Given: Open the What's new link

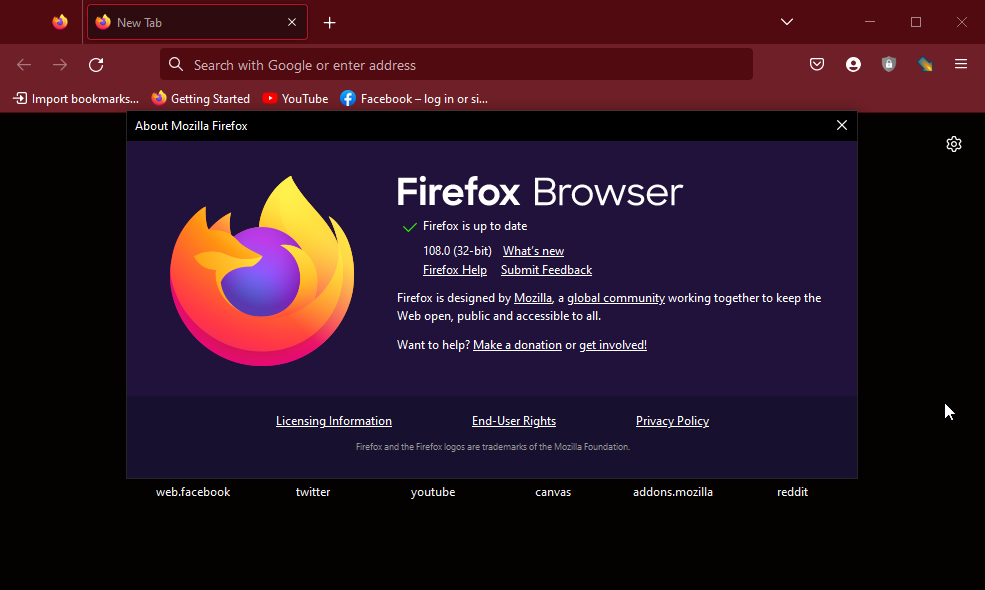Looking at the screenshot, I should [533, 251].
